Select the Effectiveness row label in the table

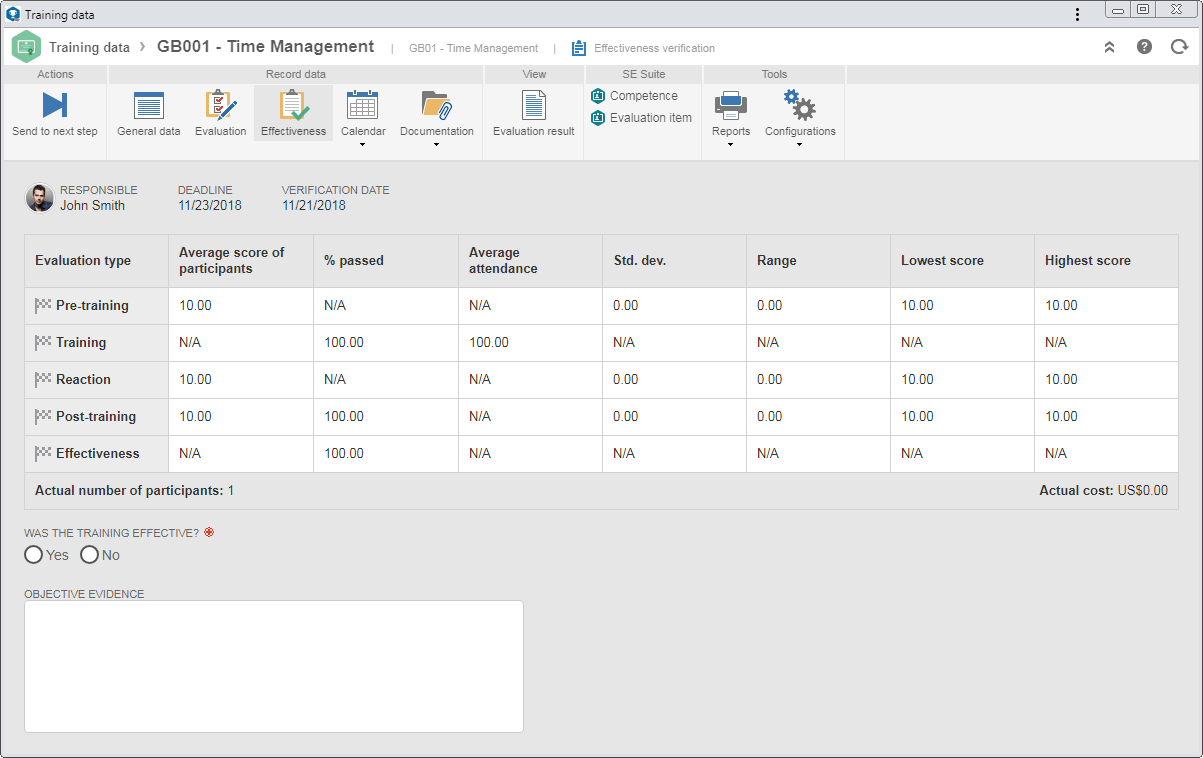point(98,453)
